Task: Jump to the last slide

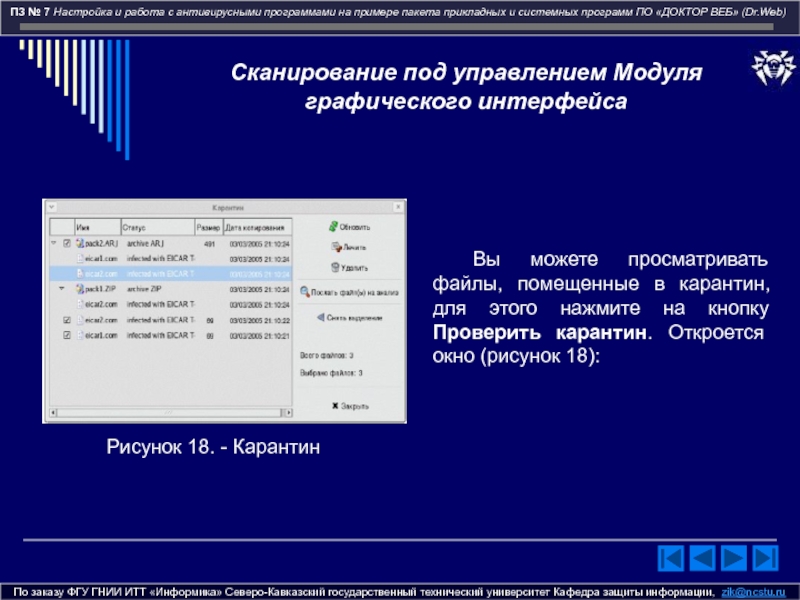Action: (768, 557)
